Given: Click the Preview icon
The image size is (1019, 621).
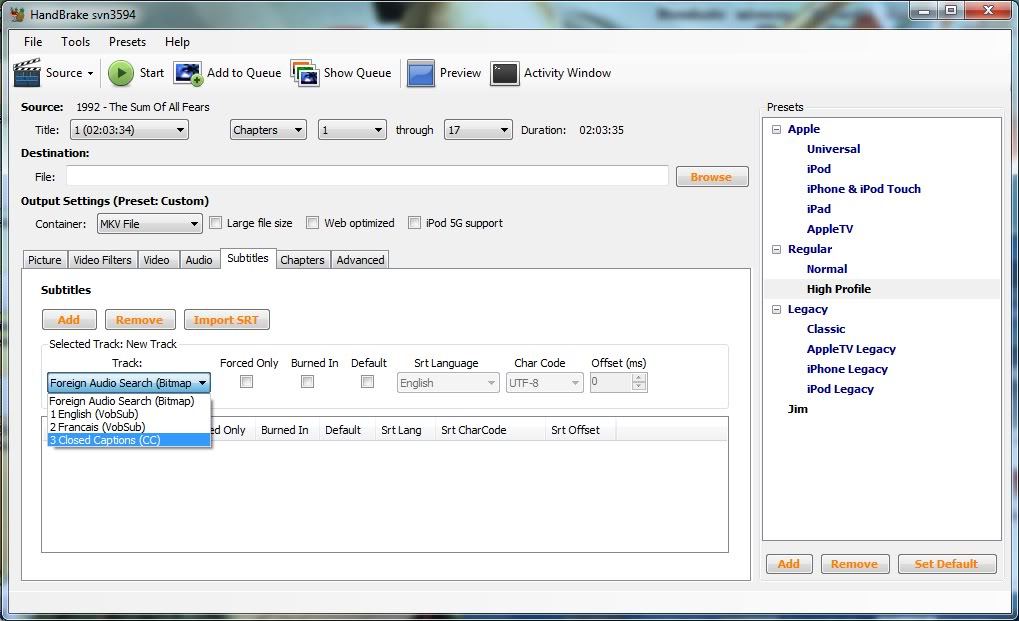Looking at the screenshot, I should pos(420,73).
